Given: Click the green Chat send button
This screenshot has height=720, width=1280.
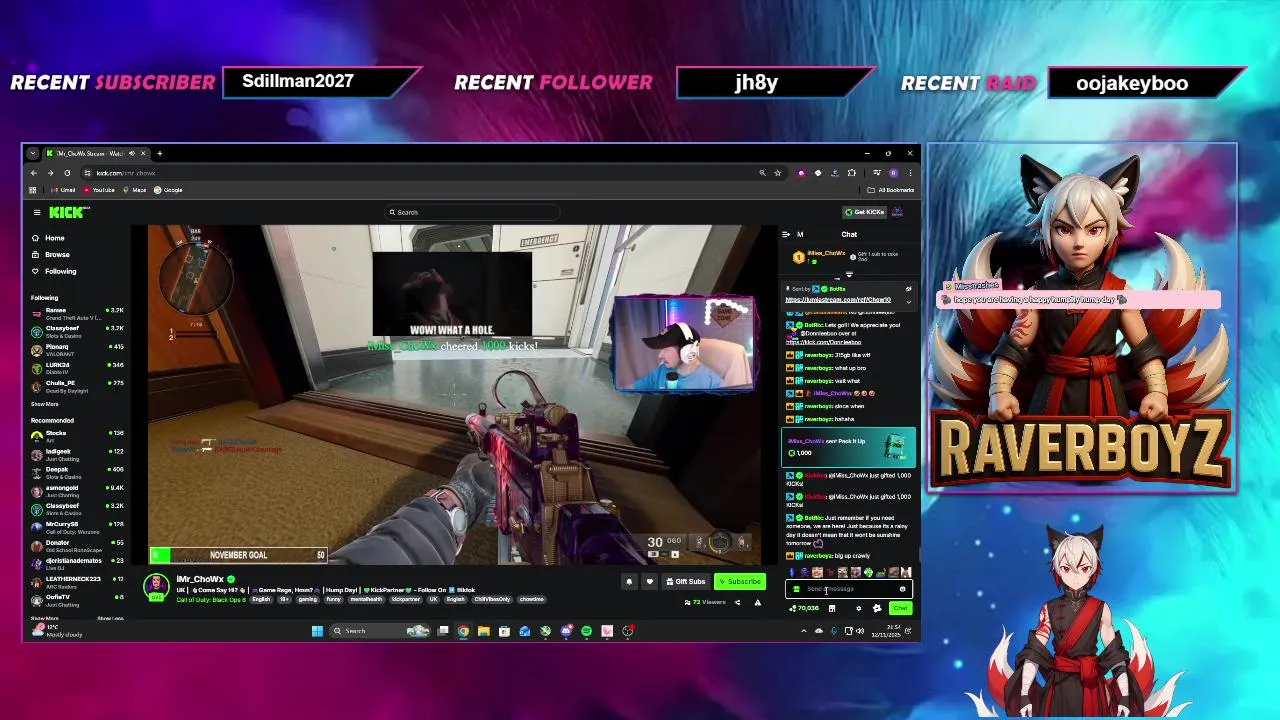Looking at the screenshot, I should point(901,608).
